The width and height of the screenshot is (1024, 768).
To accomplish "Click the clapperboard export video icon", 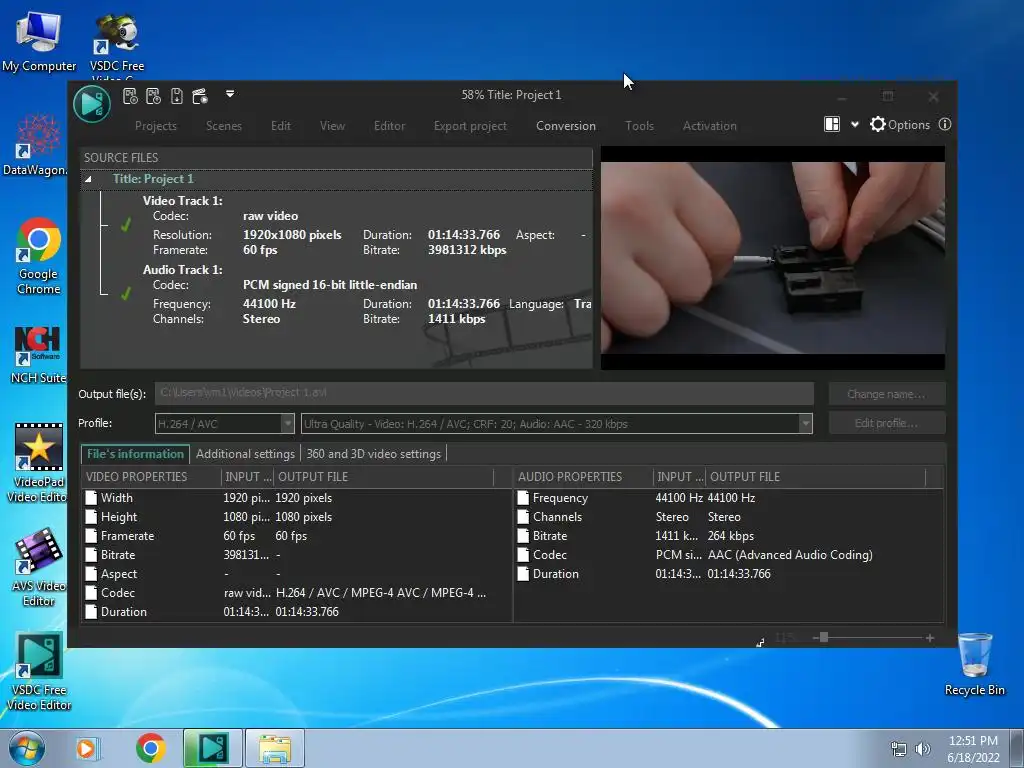I will click(200, 97).
